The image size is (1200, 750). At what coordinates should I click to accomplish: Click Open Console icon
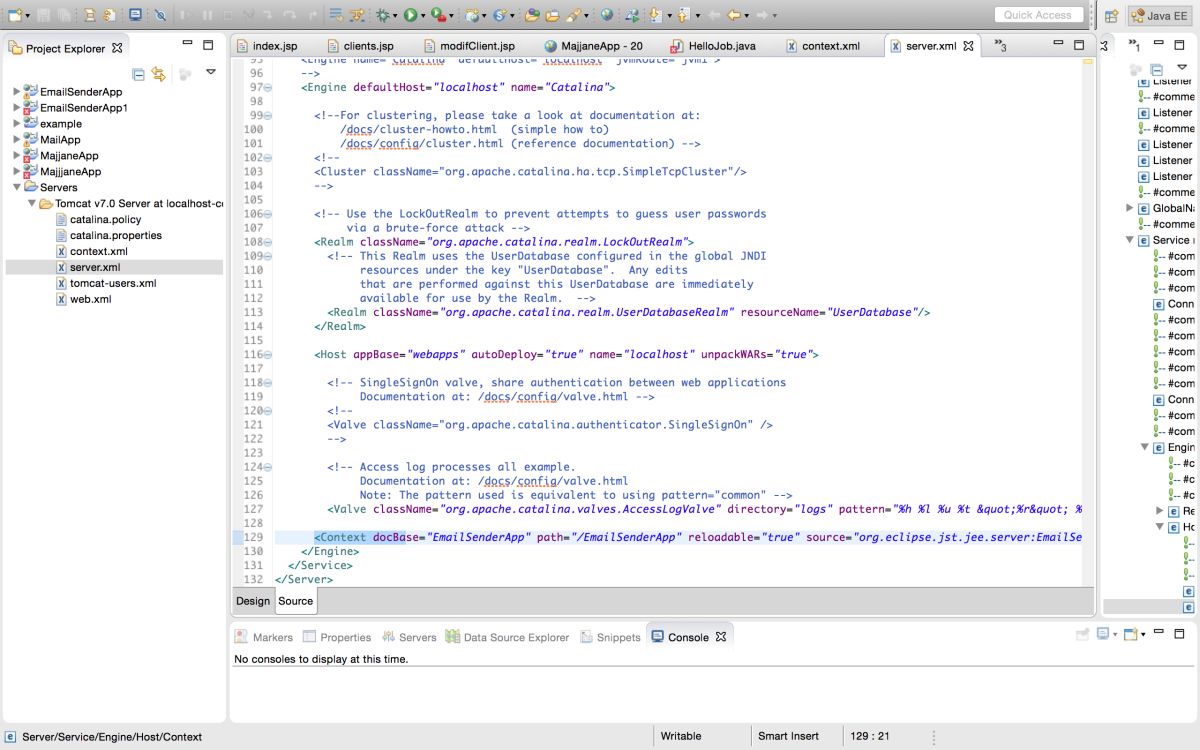coord(1131,634)
